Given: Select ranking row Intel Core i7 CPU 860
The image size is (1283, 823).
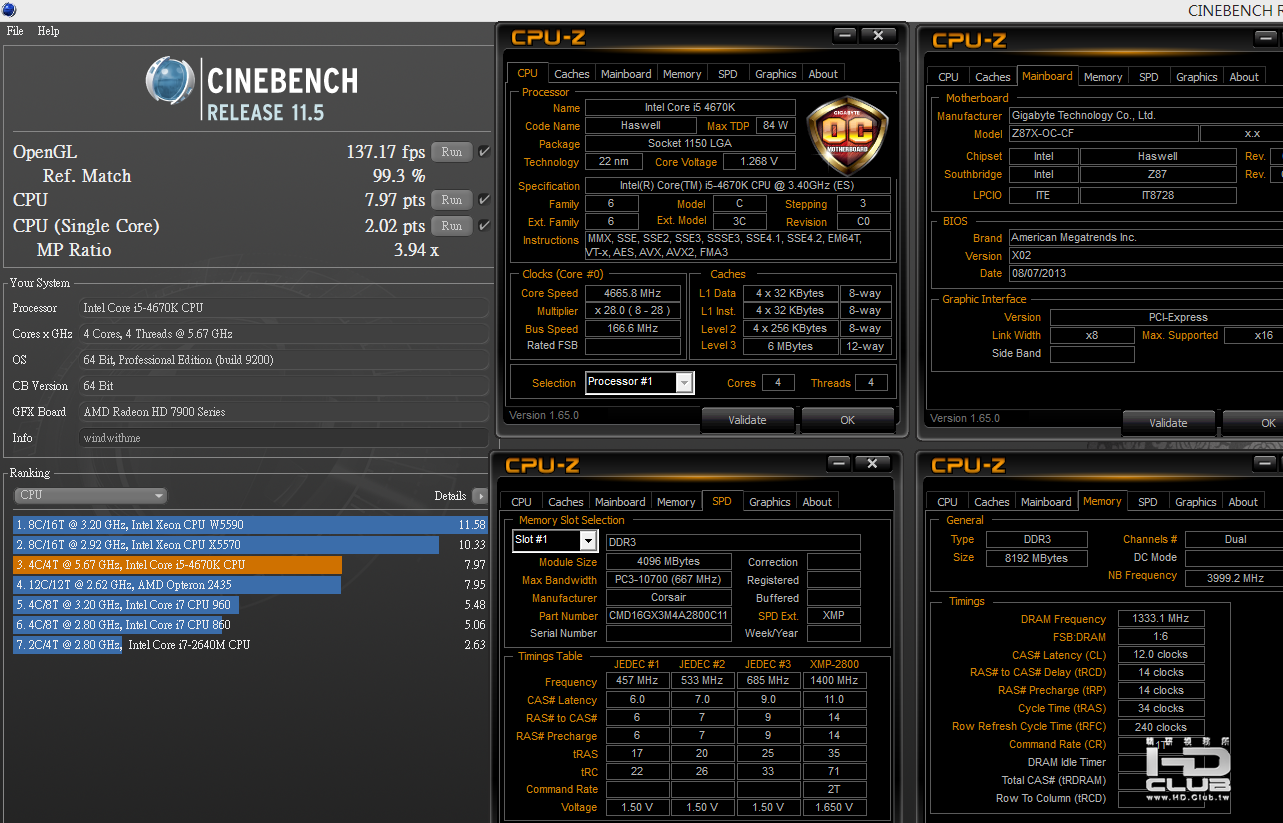Looking at the screenshot, I should [251, 625].
